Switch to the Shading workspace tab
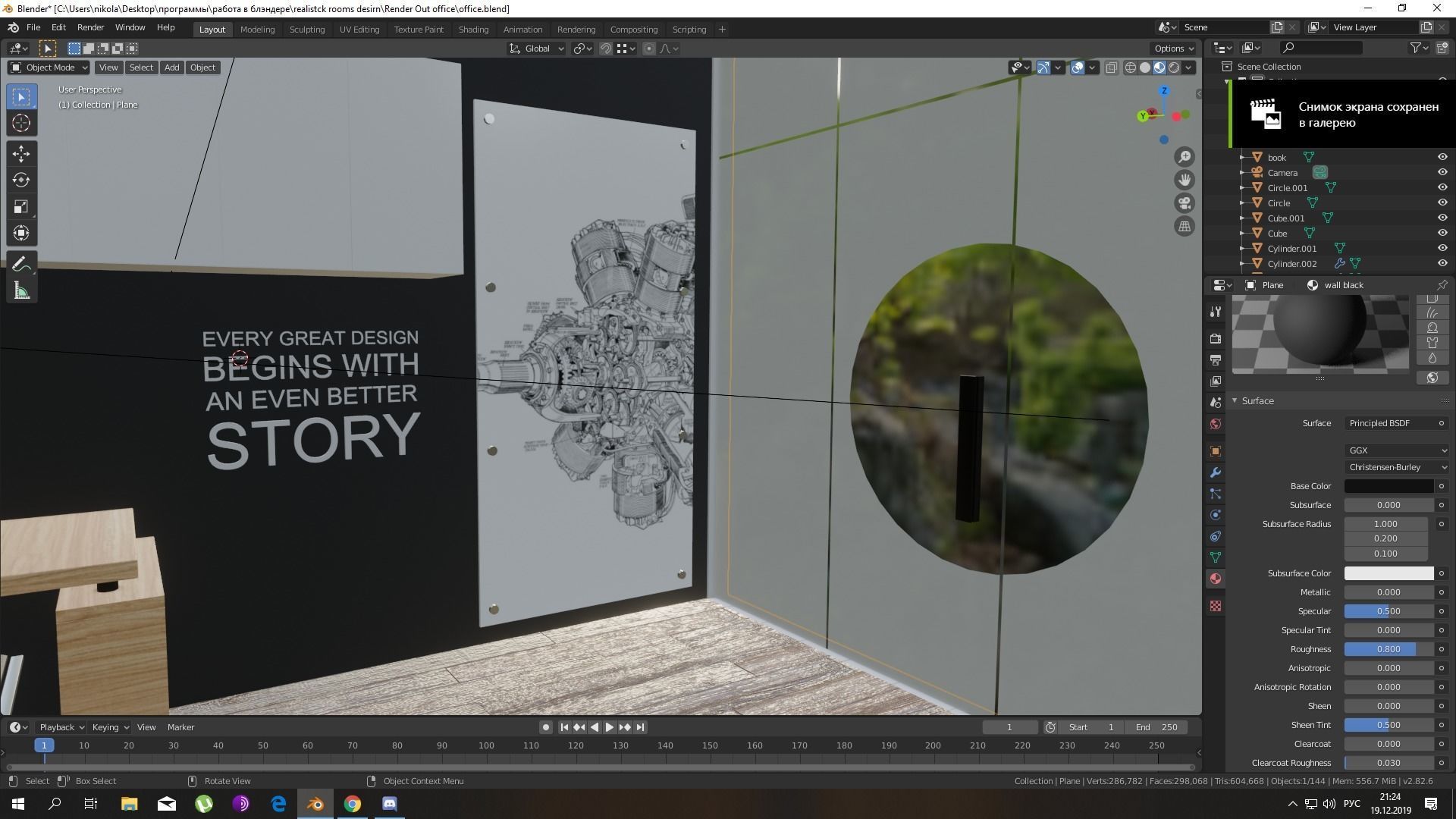1456x819 pixels. click(473, 30)
